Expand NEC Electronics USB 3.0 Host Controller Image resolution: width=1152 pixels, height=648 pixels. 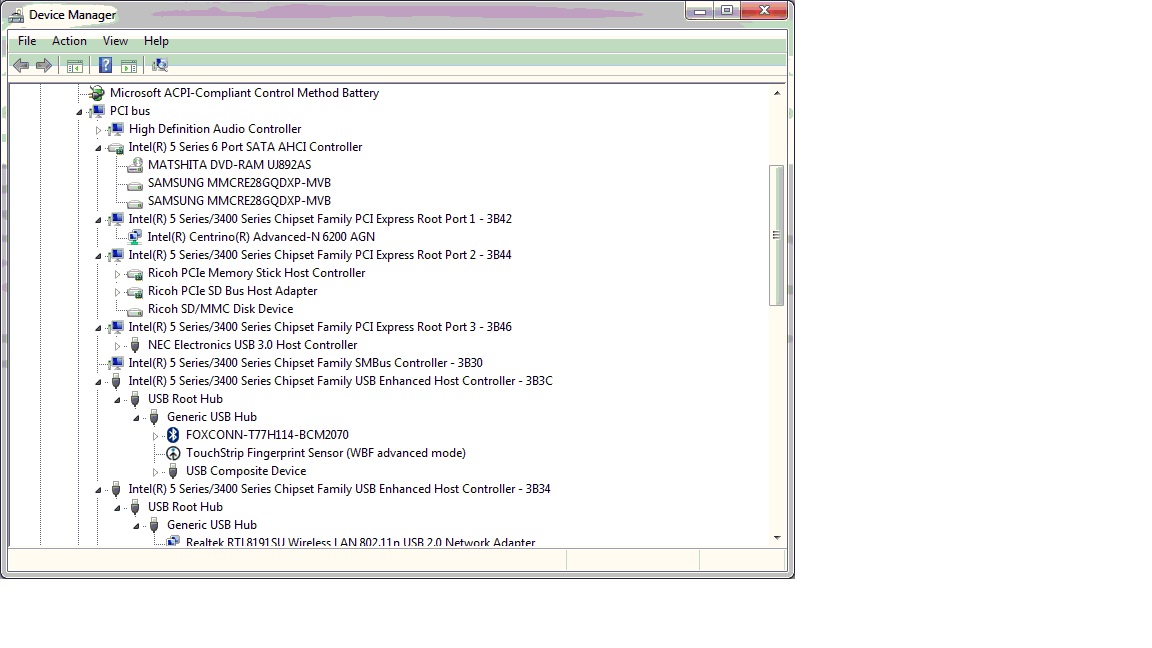(117, 346)
